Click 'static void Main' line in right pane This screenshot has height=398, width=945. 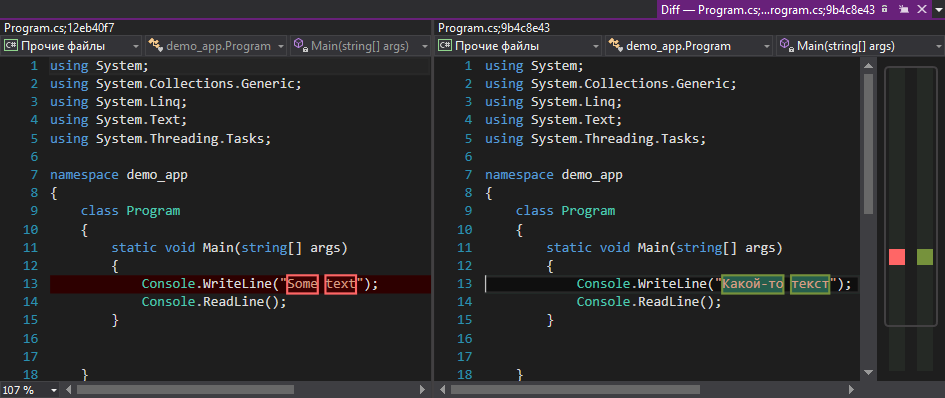(664, 247)
